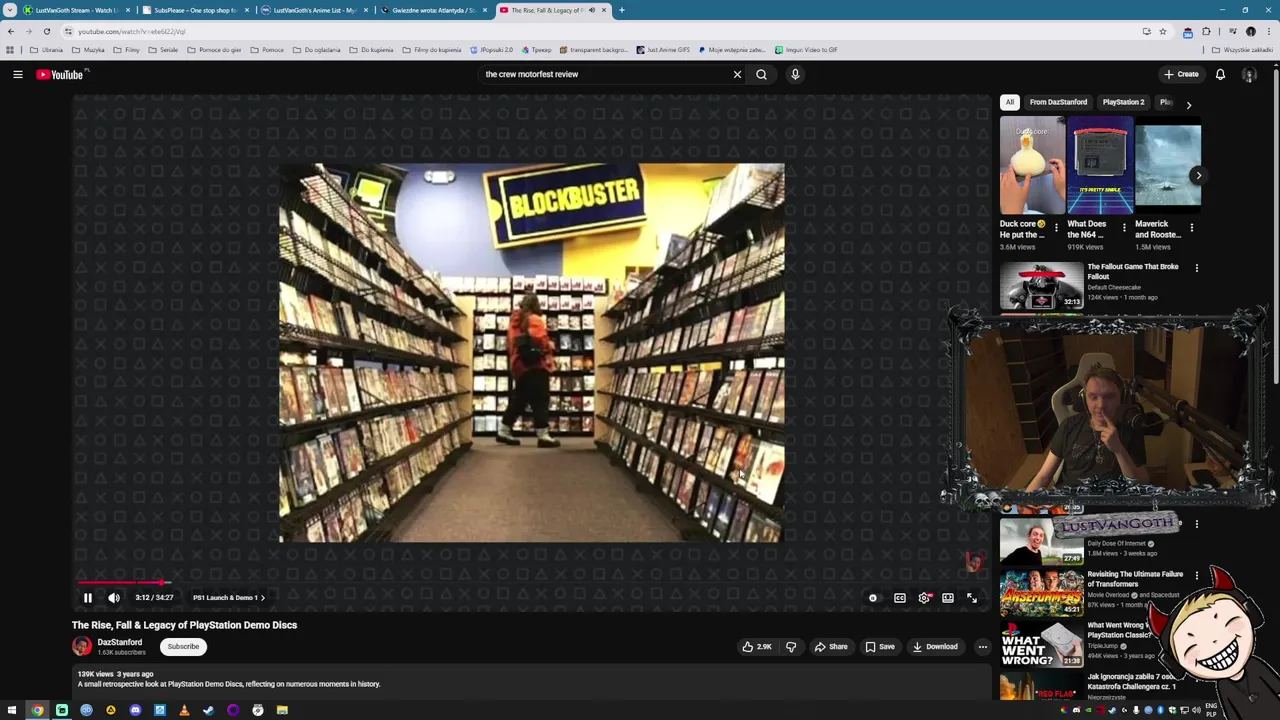Open the YouTube account avatar menu
Screen dimensions: 1280x720
click(x=1249, y=74)
